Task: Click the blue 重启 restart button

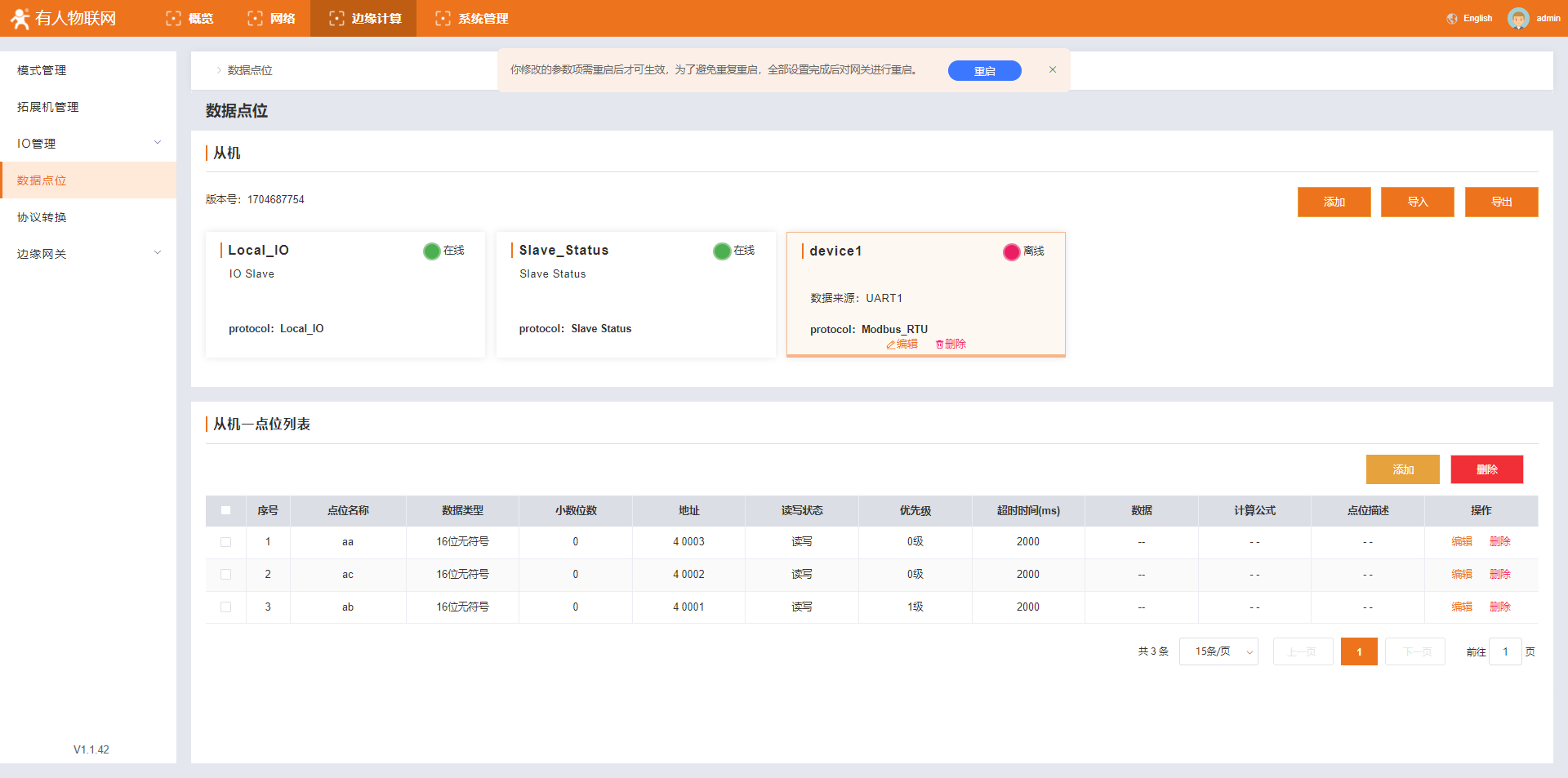Action: pos(984,71)
